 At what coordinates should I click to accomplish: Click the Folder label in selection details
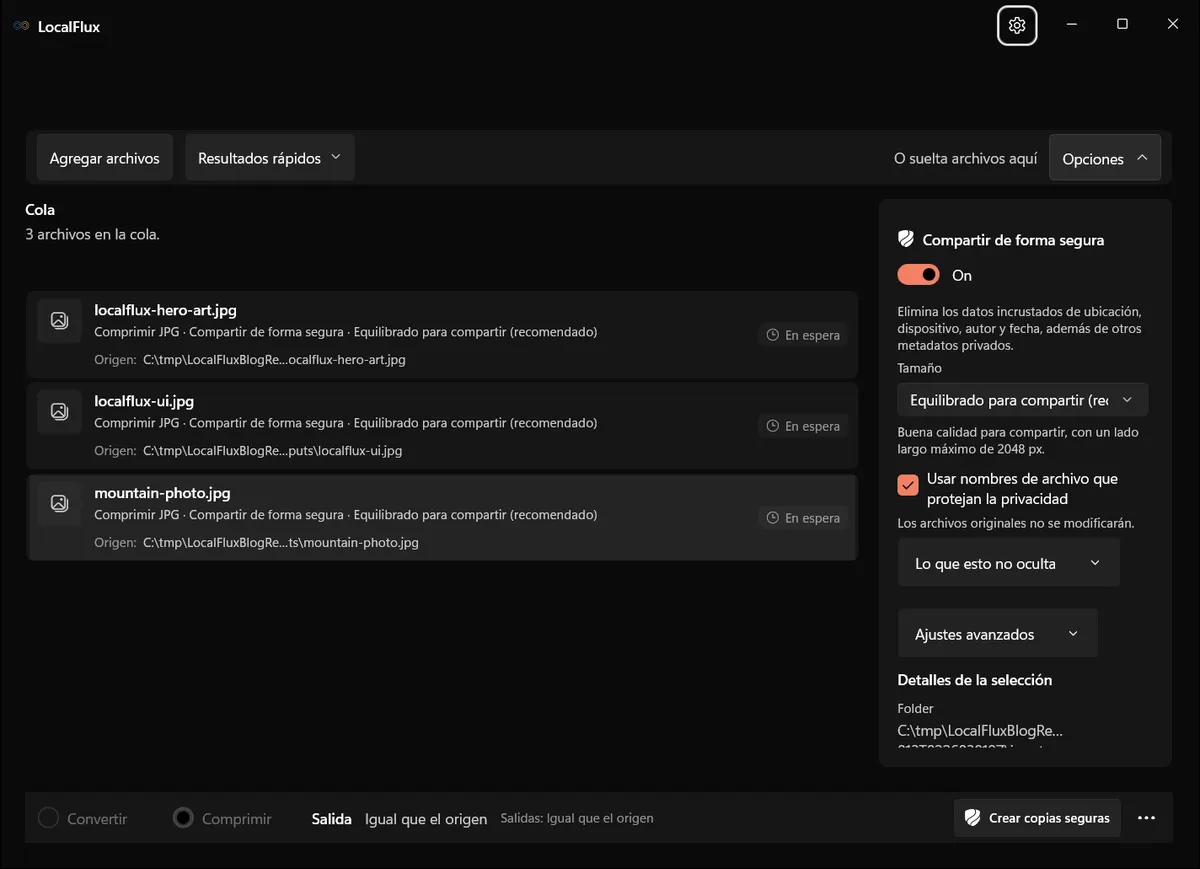pyautogui.click(x=916, y=708)
